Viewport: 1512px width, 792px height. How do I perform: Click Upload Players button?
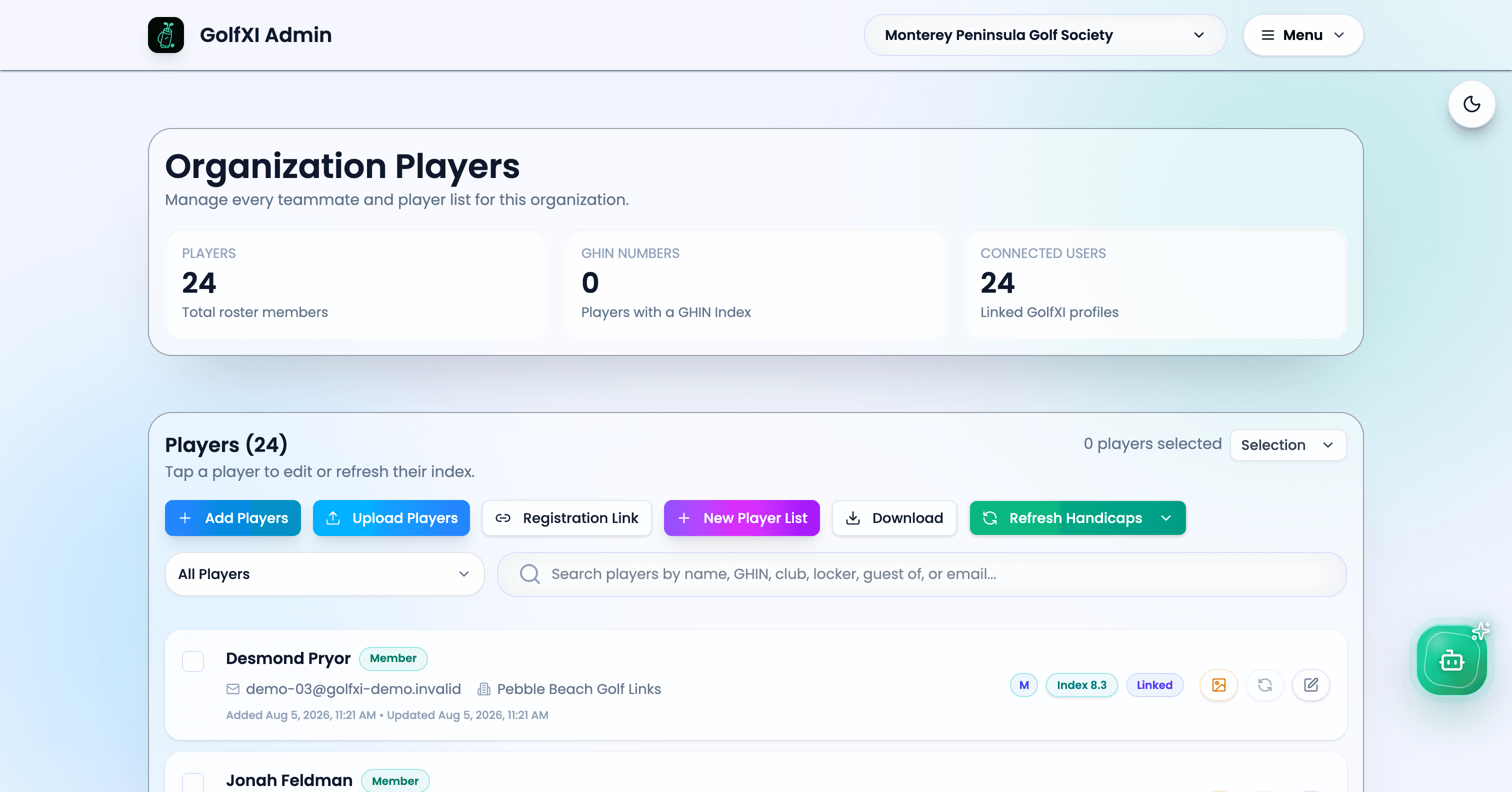tap(391, 518)
